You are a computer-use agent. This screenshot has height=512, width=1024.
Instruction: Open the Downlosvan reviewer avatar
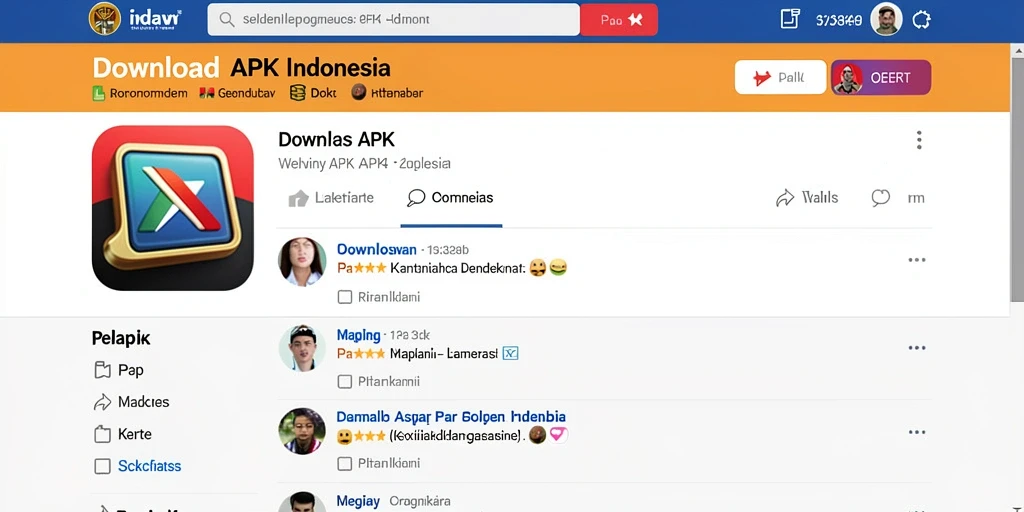[x=302, y=261]
